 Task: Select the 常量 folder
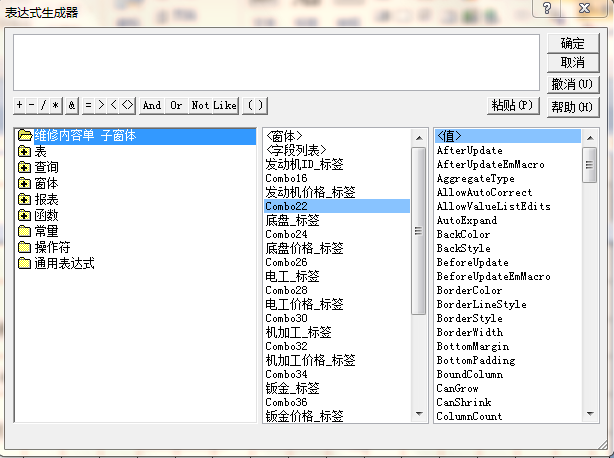46,231
